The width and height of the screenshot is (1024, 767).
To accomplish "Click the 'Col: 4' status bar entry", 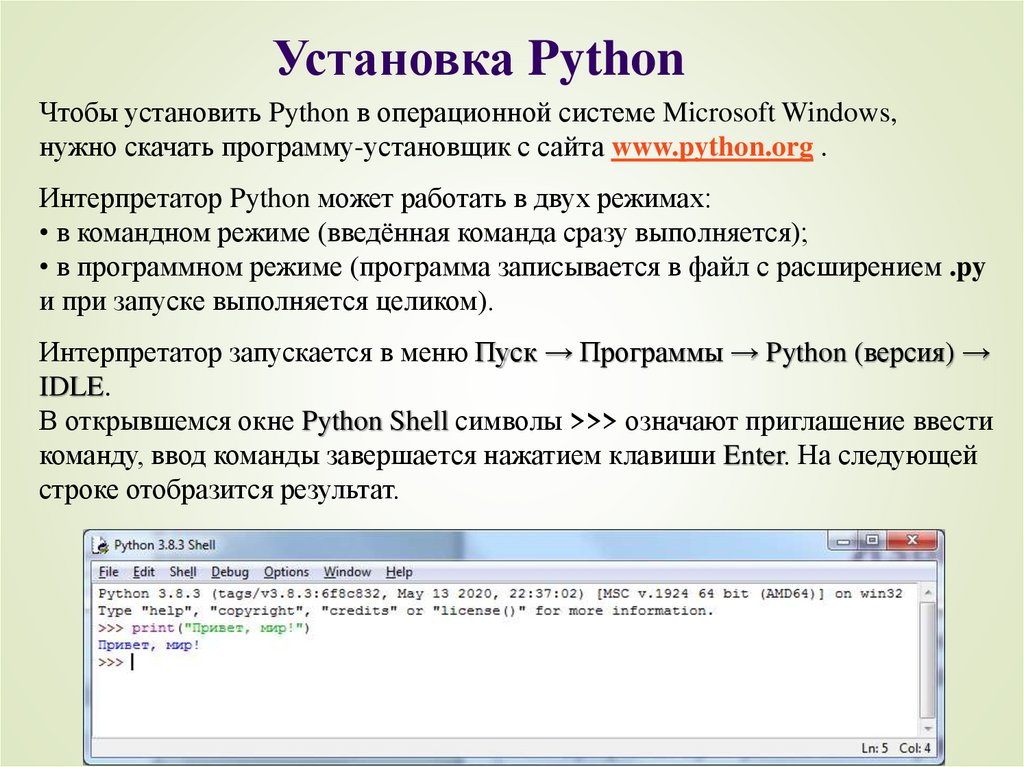I will [915, 749].
